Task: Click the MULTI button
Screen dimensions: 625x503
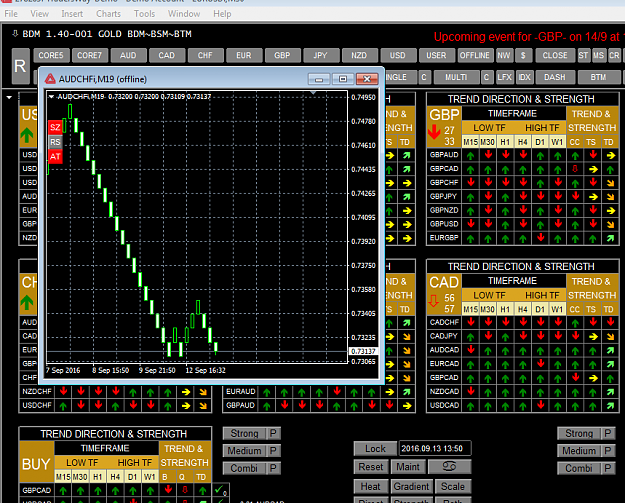Action: pos(456,77)
